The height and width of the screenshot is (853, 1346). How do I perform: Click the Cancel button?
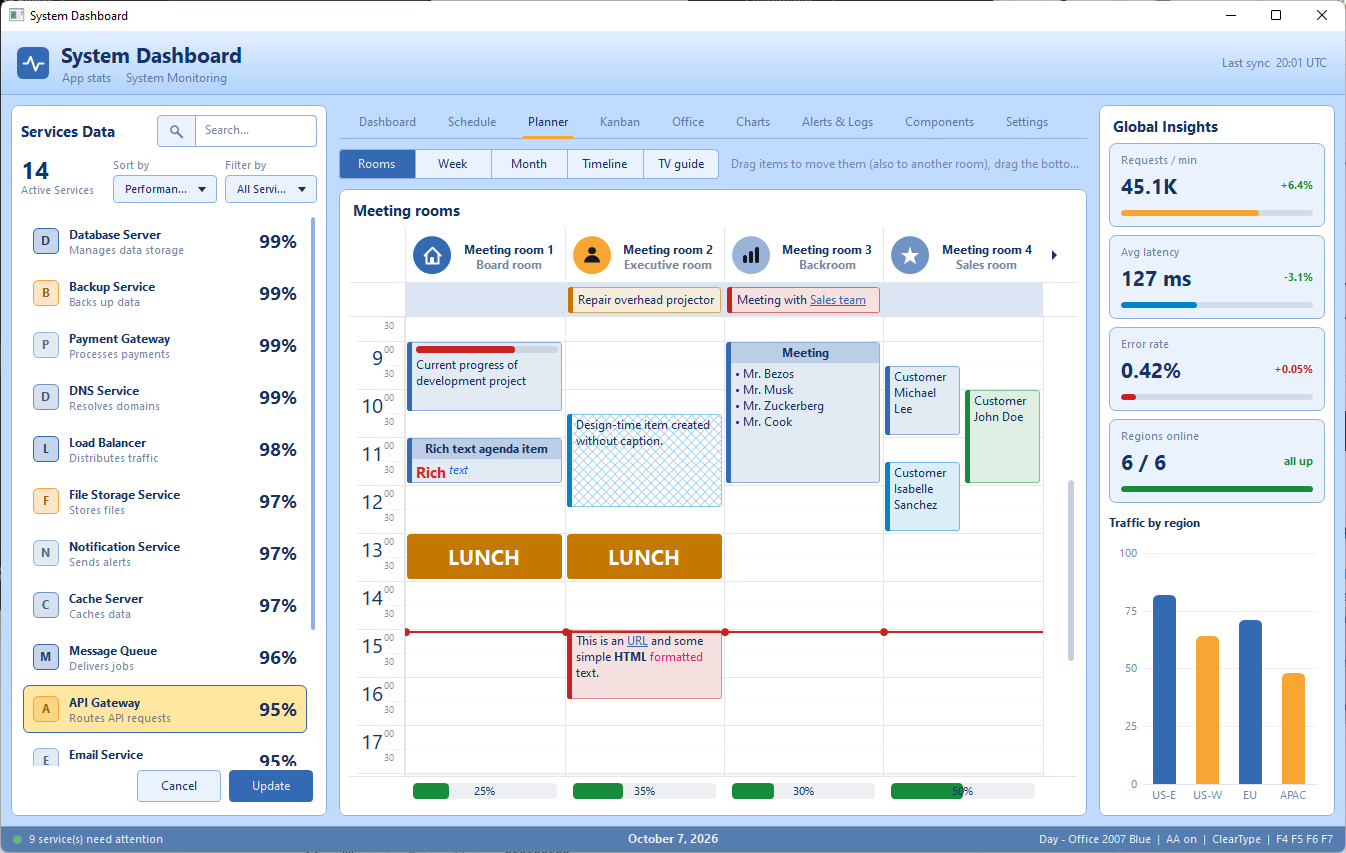click(x=179, y=786)
